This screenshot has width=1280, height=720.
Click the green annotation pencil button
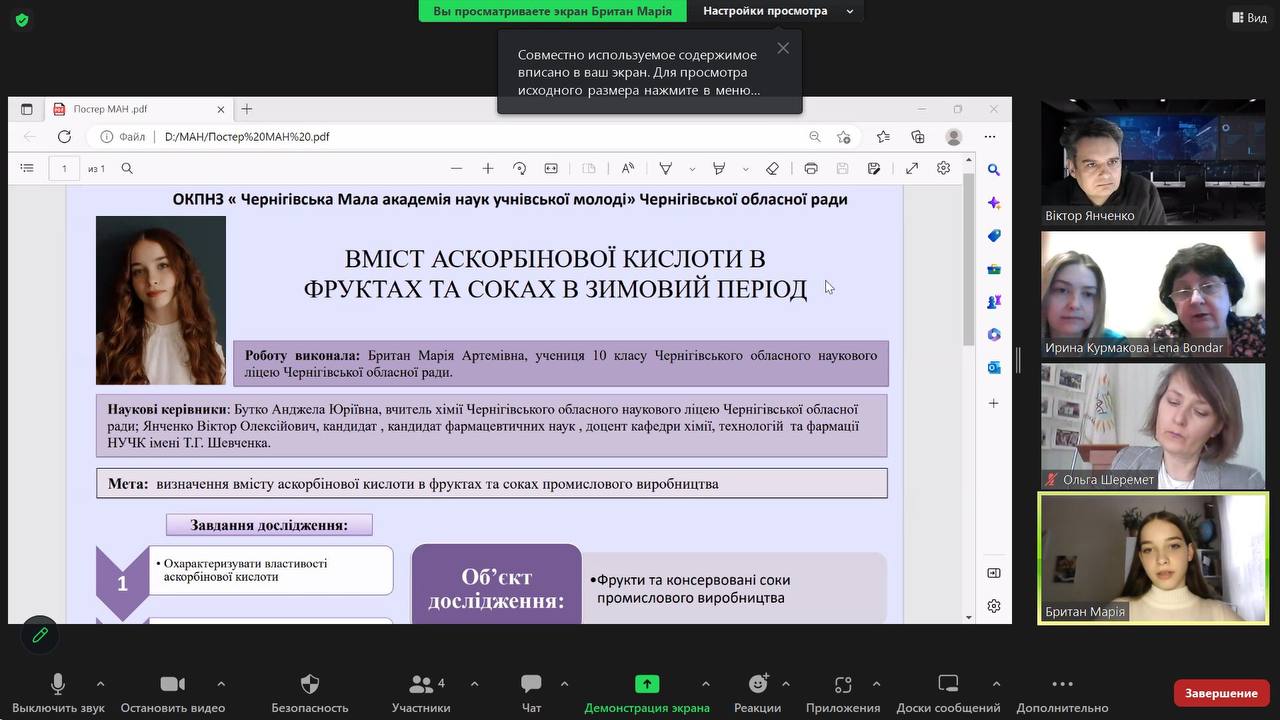click(40, 635)
